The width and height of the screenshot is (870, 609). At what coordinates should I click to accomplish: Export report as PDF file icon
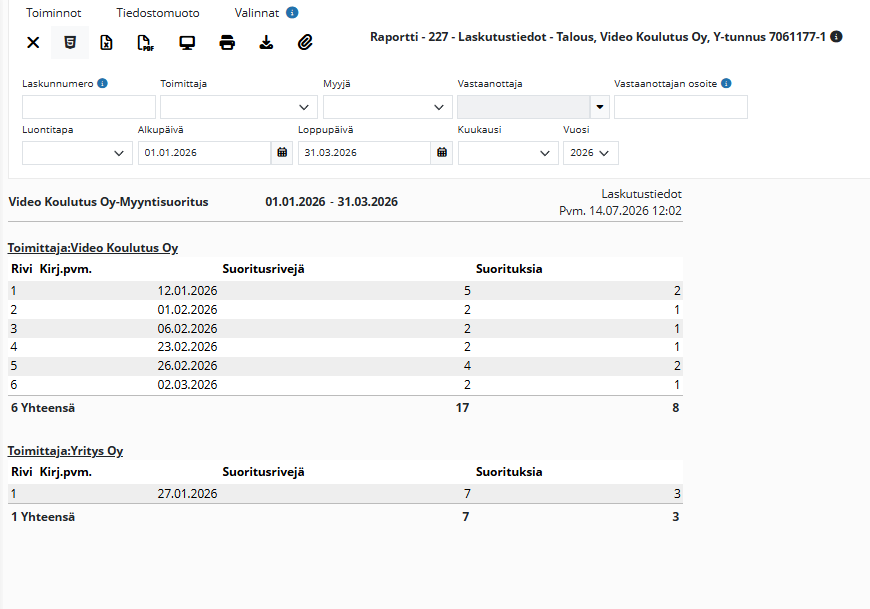coord(145,42)
